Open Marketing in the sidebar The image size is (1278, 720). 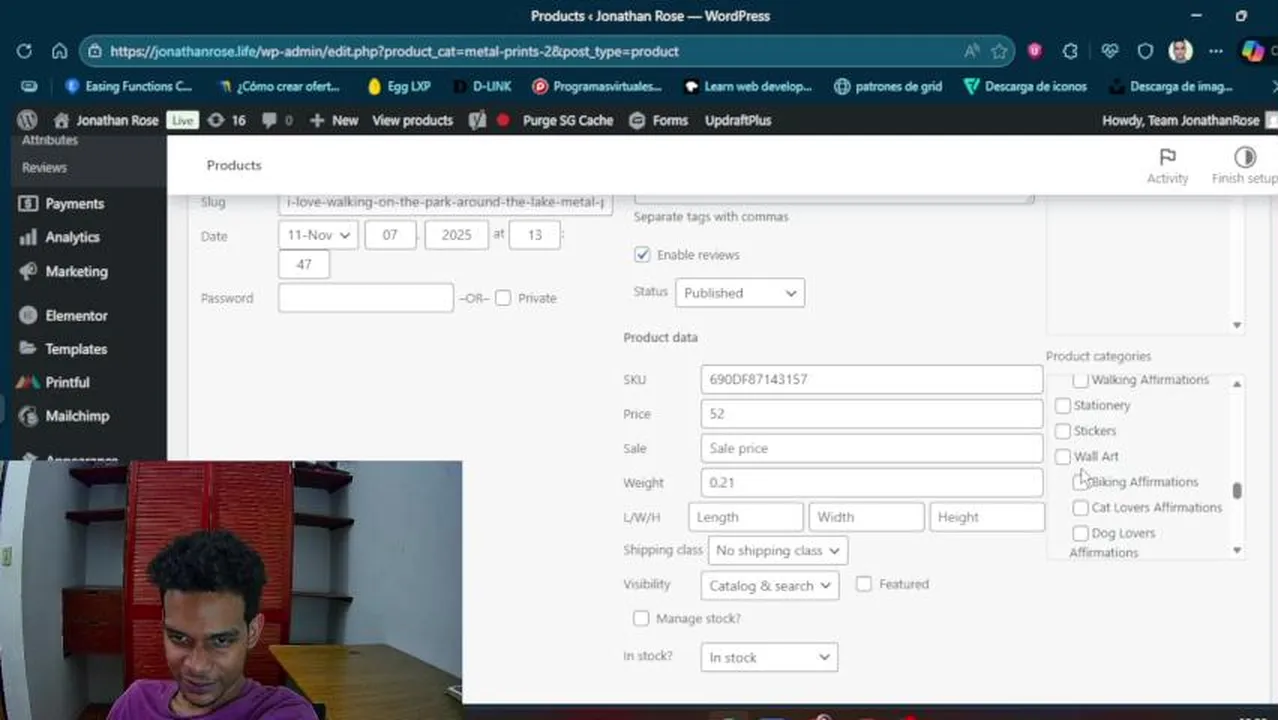pyautogui.click(x=76, y=271)
